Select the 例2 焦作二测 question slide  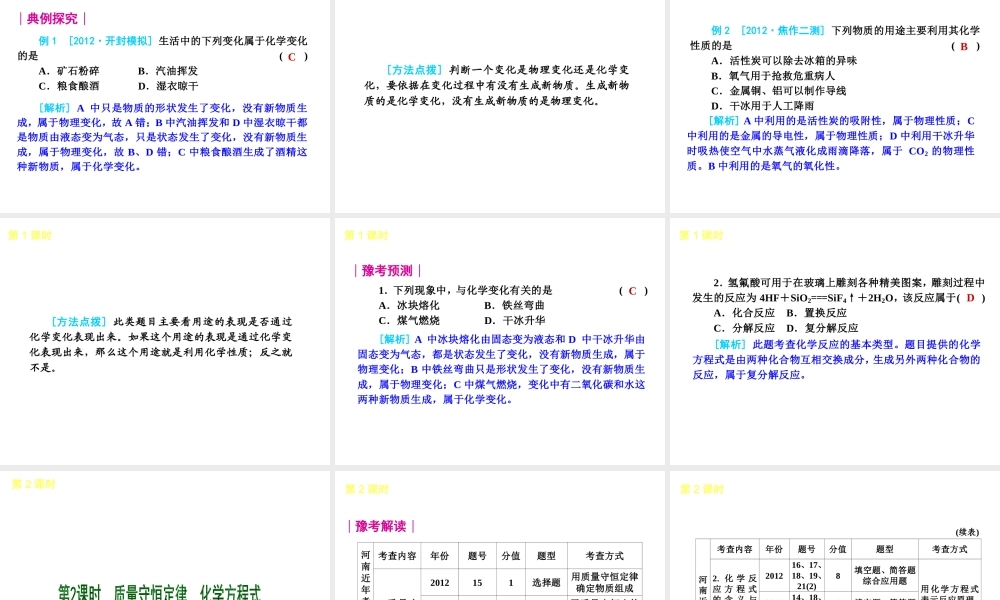[835, 106]
